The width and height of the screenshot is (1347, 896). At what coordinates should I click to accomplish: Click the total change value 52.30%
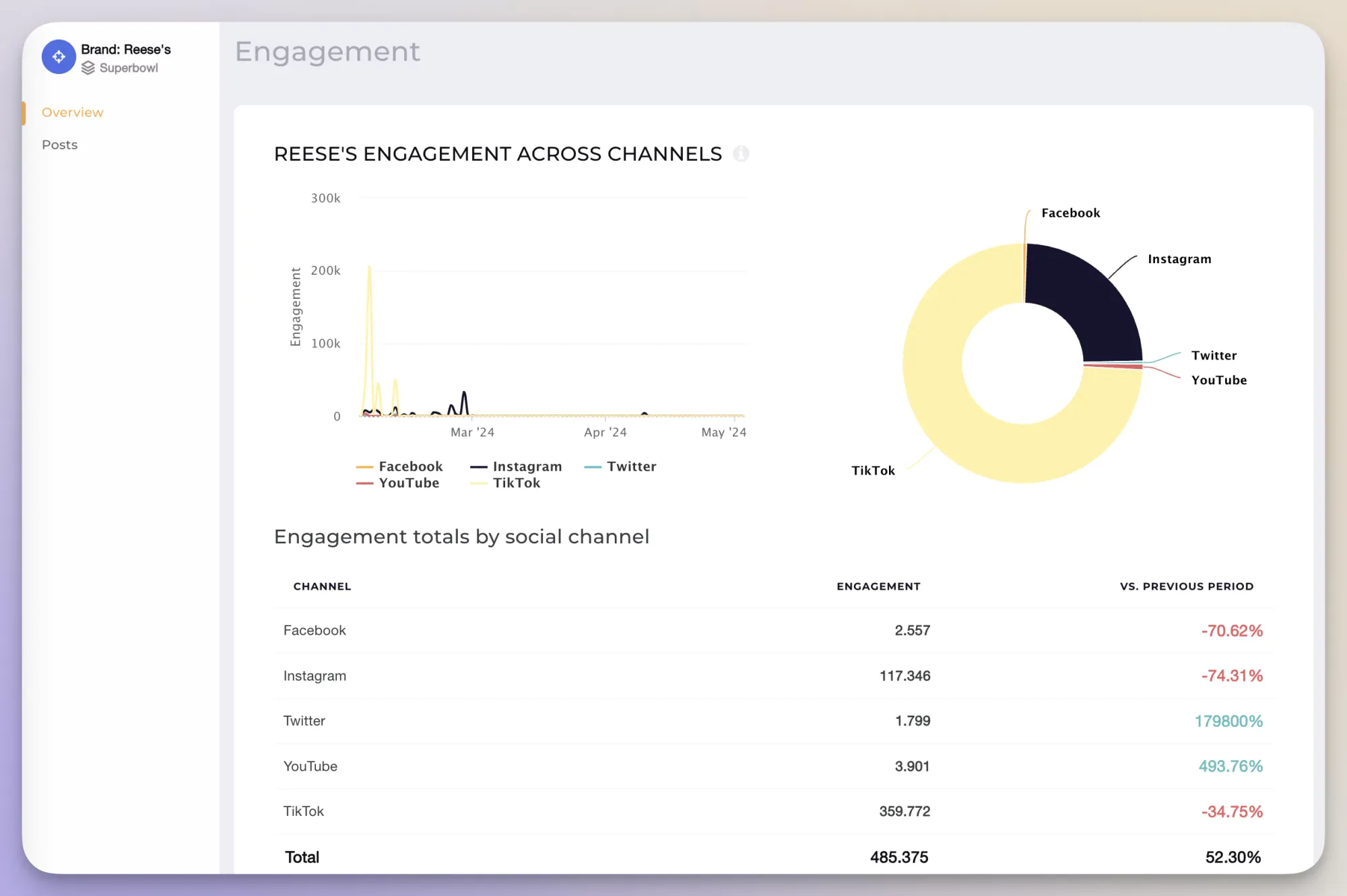pos(1233,857)
